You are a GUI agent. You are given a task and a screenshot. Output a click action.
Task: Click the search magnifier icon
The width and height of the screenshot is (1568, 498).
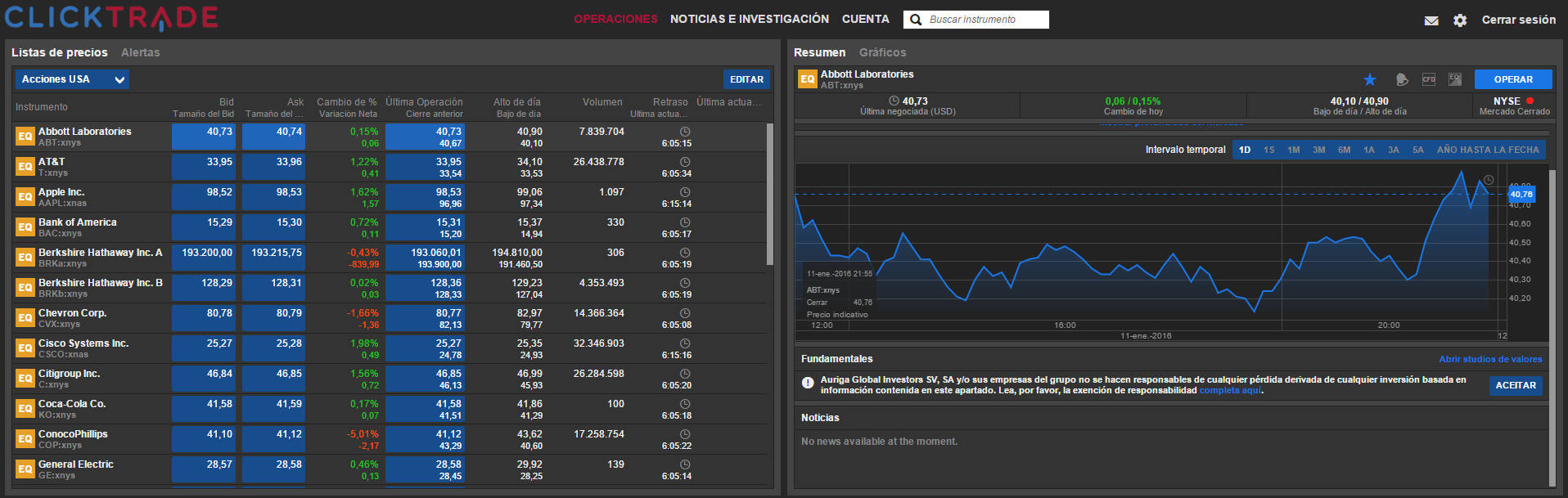pyautogui.click(x=915, y=20)
